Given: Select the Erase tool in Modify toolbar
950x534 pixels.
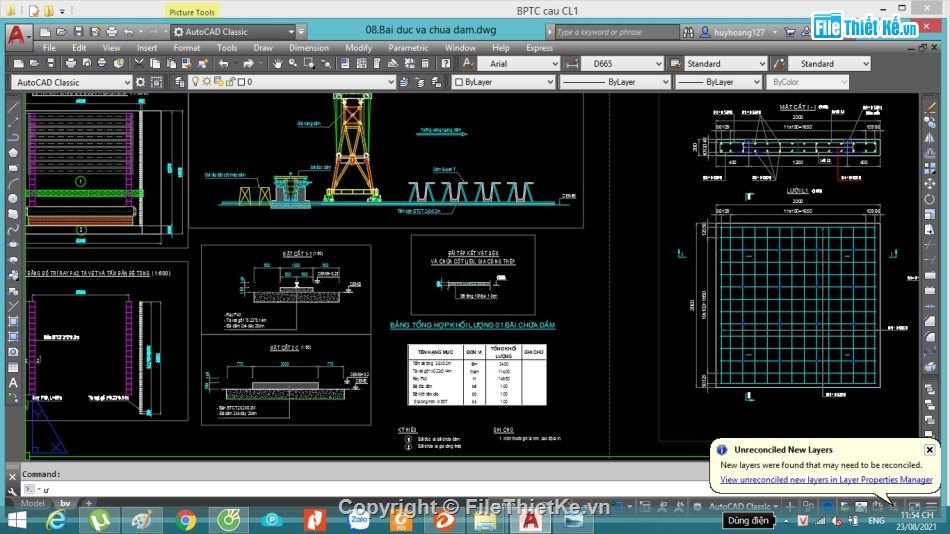Looking at the screenshot, I should (x=930, y=107).
